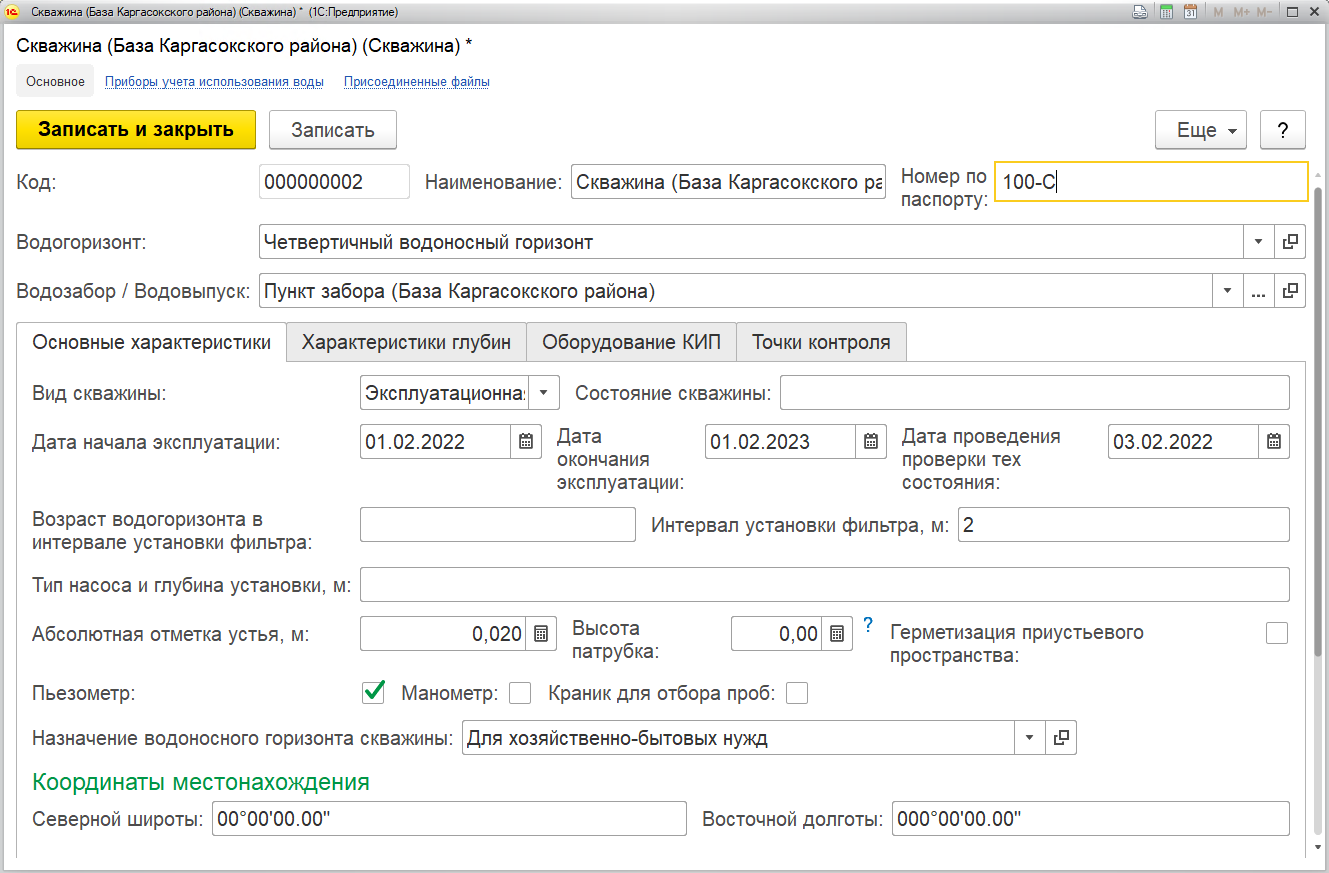1329x873 pixels.
Task: Click the Состояние скважины field
Action: click(1035, 393)
